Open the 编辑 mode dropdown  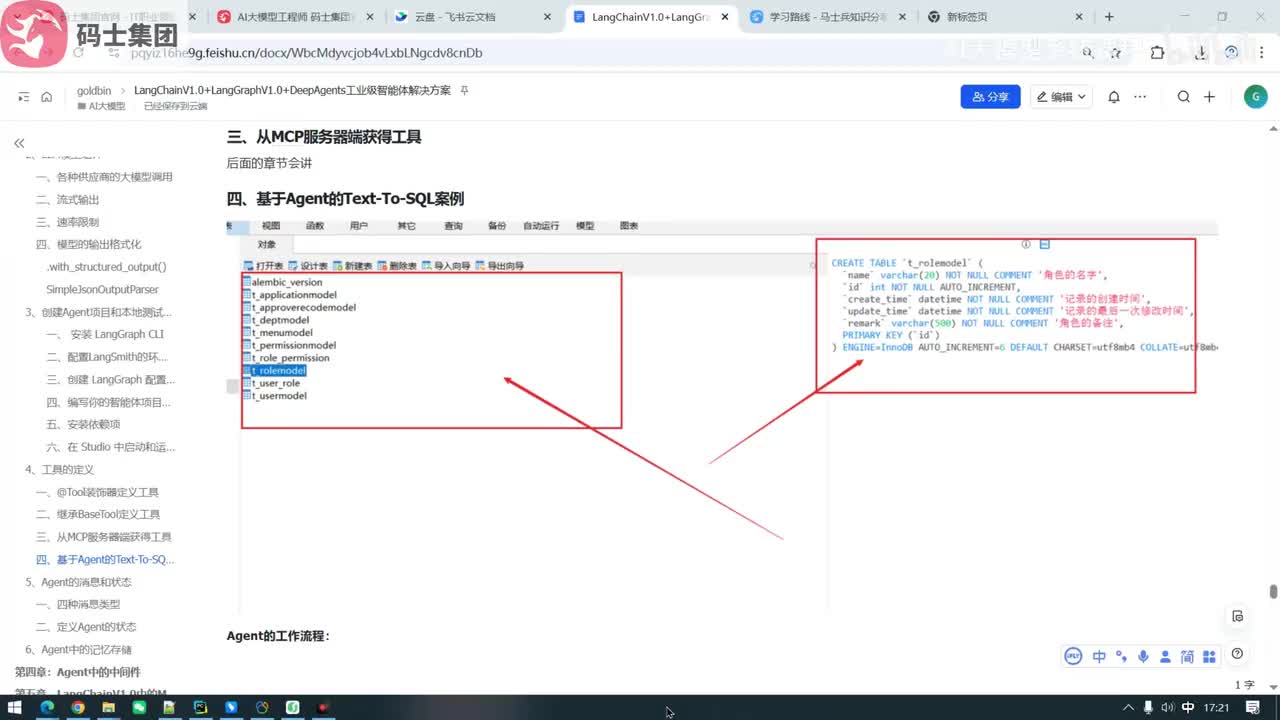point(1062,97)
